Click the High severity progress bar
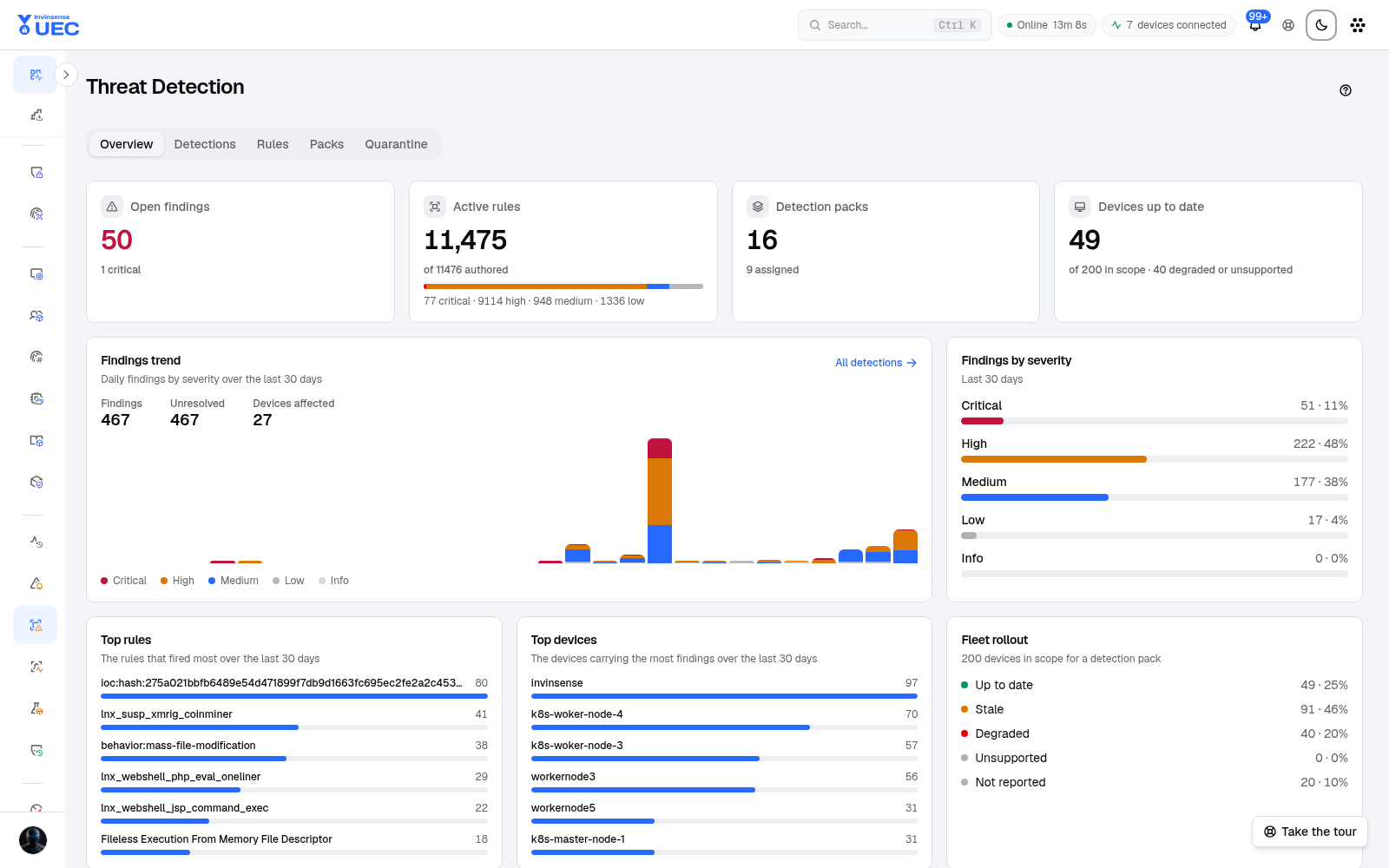Image resolution: width=1389 pixels, height=868 pixels. (x=1155, y=459)
